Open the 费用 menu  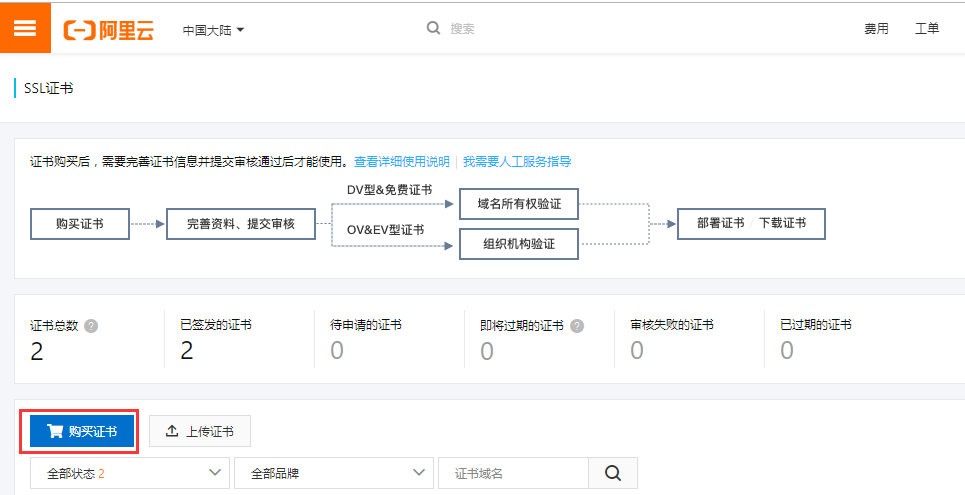point(876,29)
